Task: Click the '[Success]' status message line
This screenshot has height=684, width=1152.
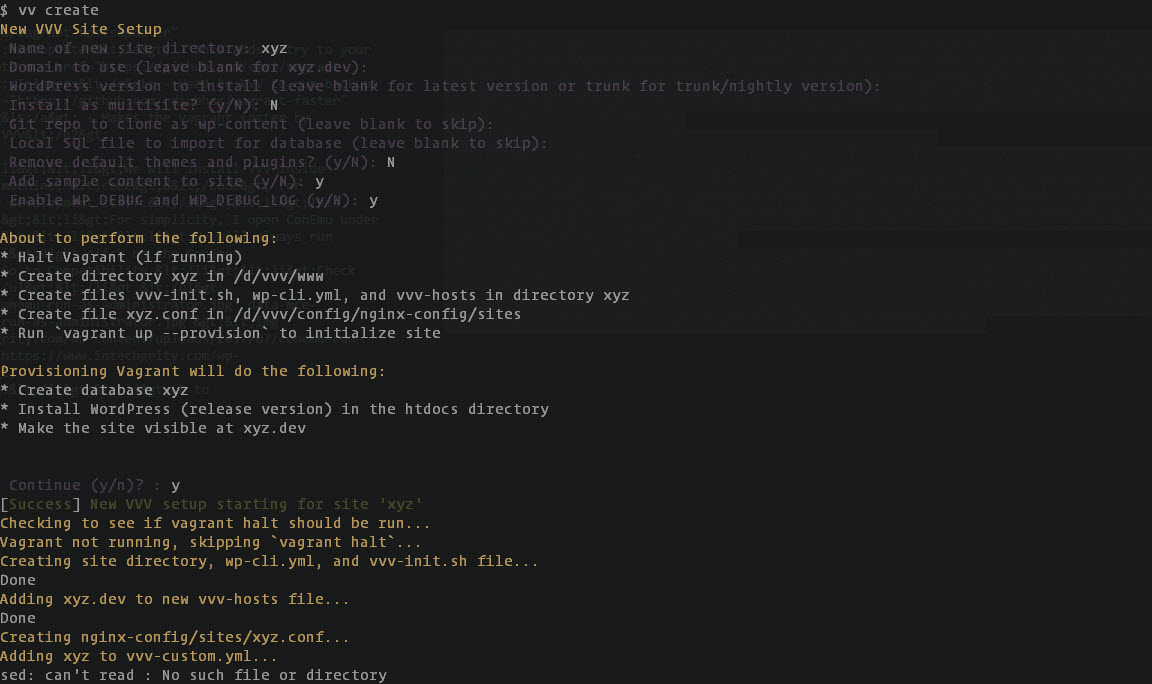Action: (x=212, y=505)
